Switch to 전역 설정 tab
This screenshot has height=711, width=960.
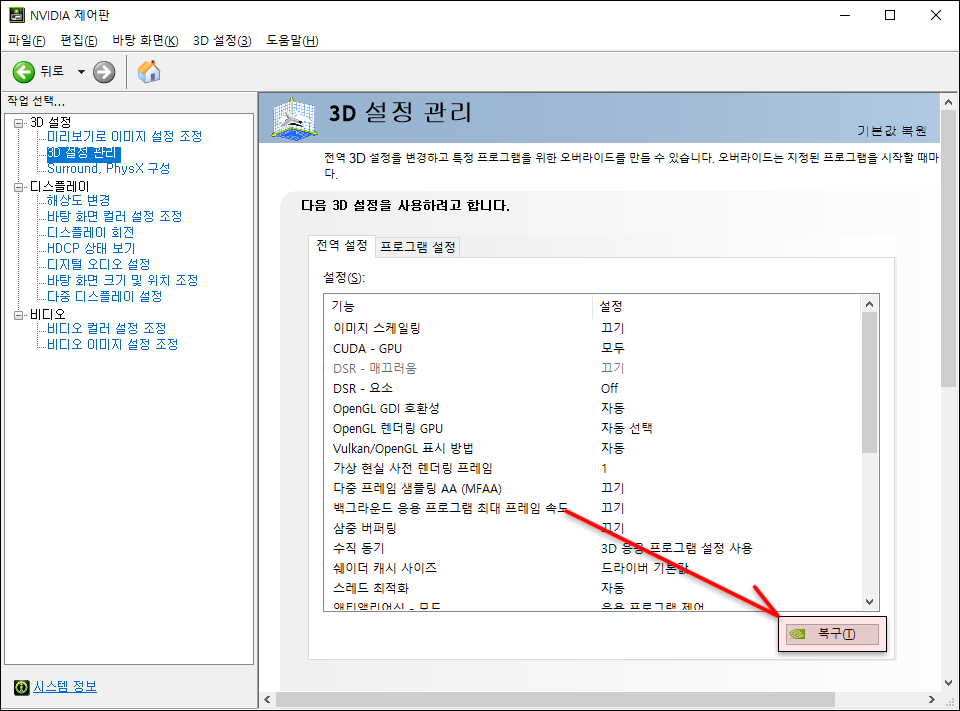pos(342,246)
